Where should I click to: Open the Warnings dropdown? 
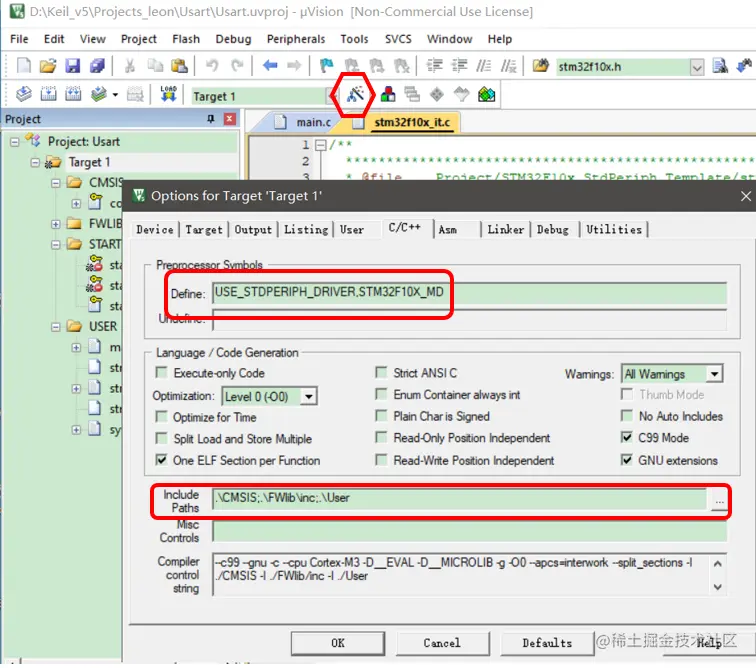(x=715, y=374)
